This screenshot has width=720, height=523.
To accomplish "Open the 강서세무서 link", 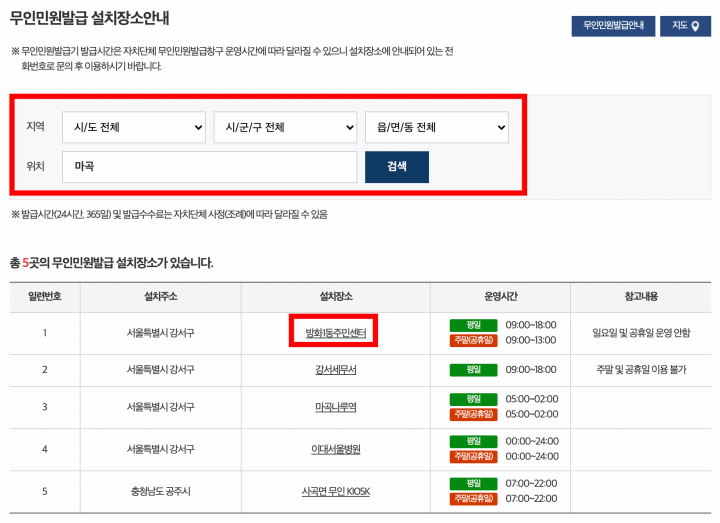I will [336, 370].
